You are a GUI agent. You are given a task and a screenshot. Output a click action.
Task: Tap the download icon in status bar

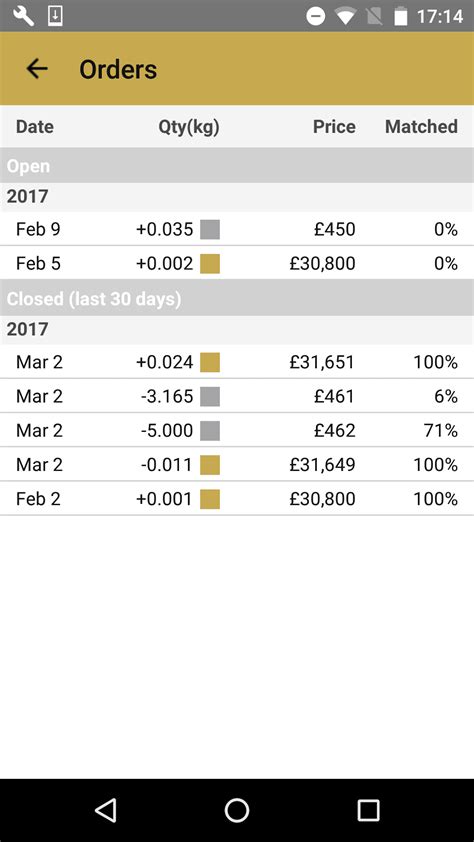pos(55,16)
